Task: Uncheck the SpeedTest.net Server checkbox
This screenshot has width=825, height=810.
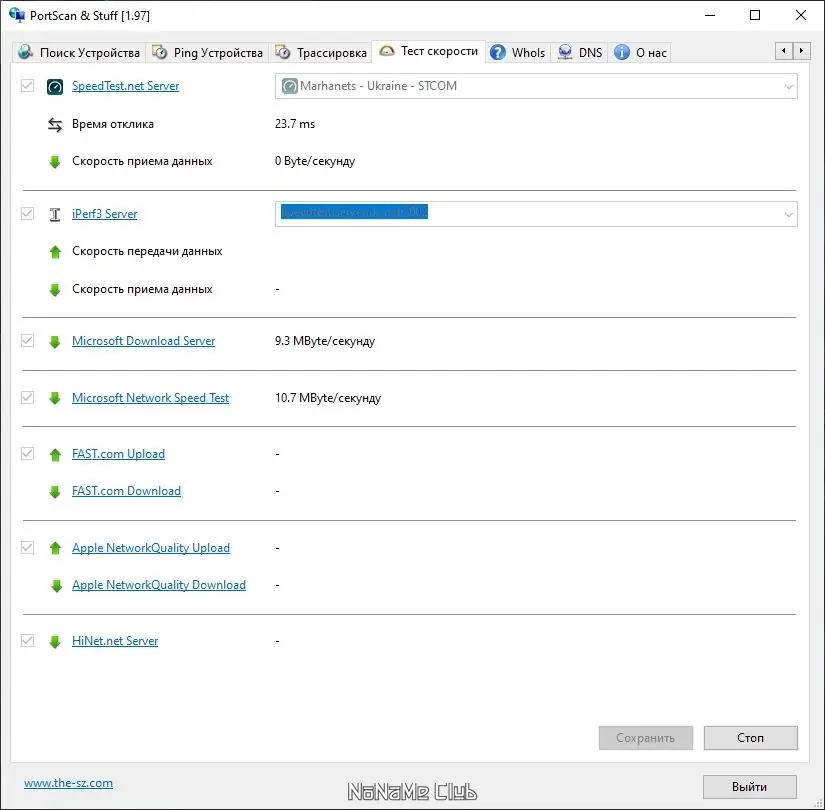Action: tap(27, 86)
